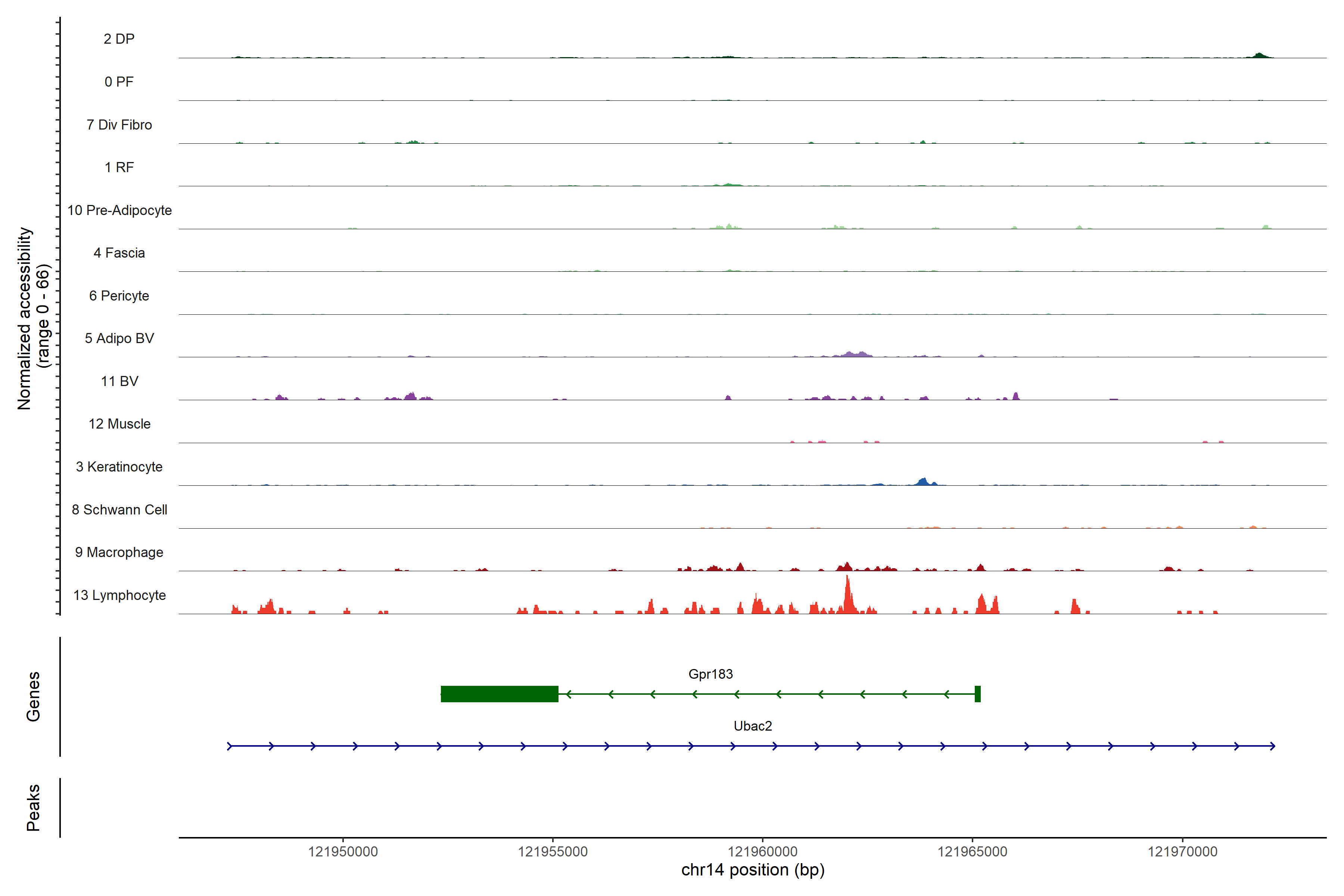Click the 121960000 x-axis tick label
Screen dimensions: 1344x896
[x=762, y=852]
